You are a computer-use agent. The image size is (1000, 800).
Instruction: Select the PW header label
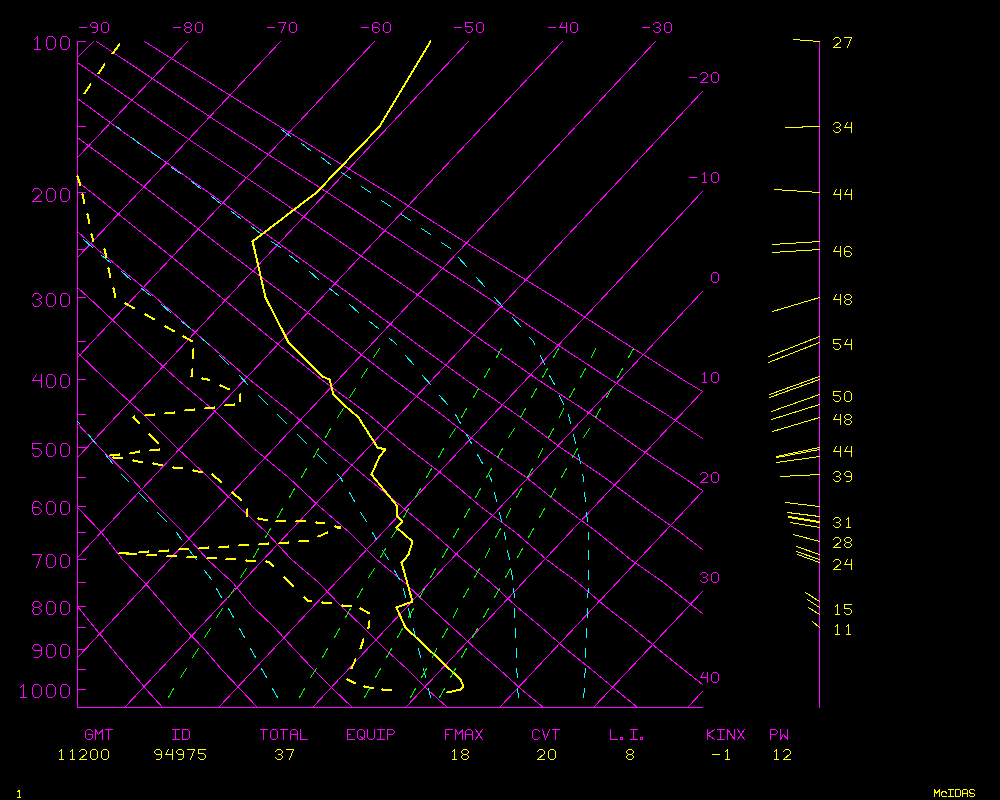pyautogui.click(x=779, y=735)
